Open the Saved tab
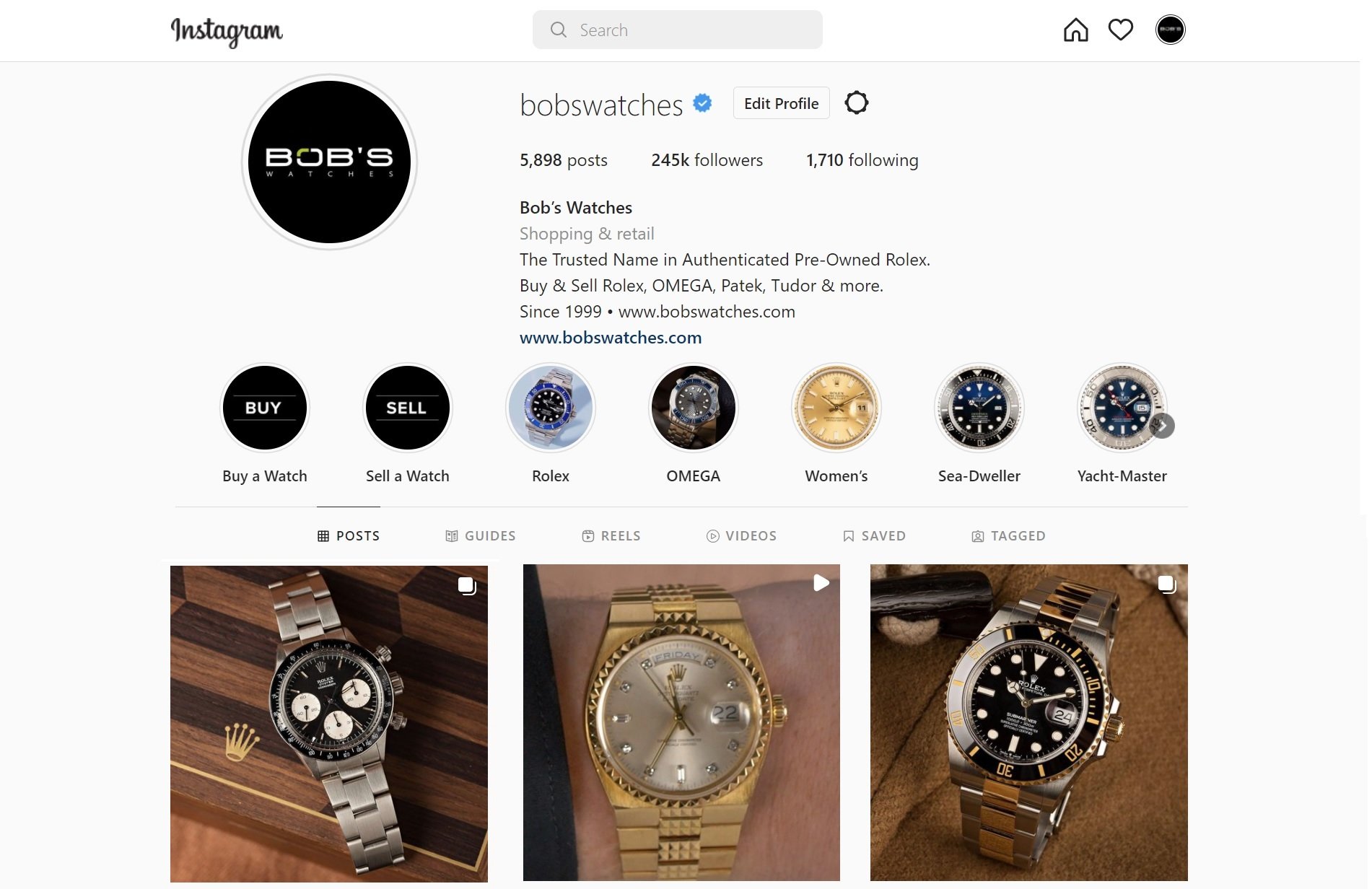The width and height of the screenshot is (1372, 889). pos(874,535)
